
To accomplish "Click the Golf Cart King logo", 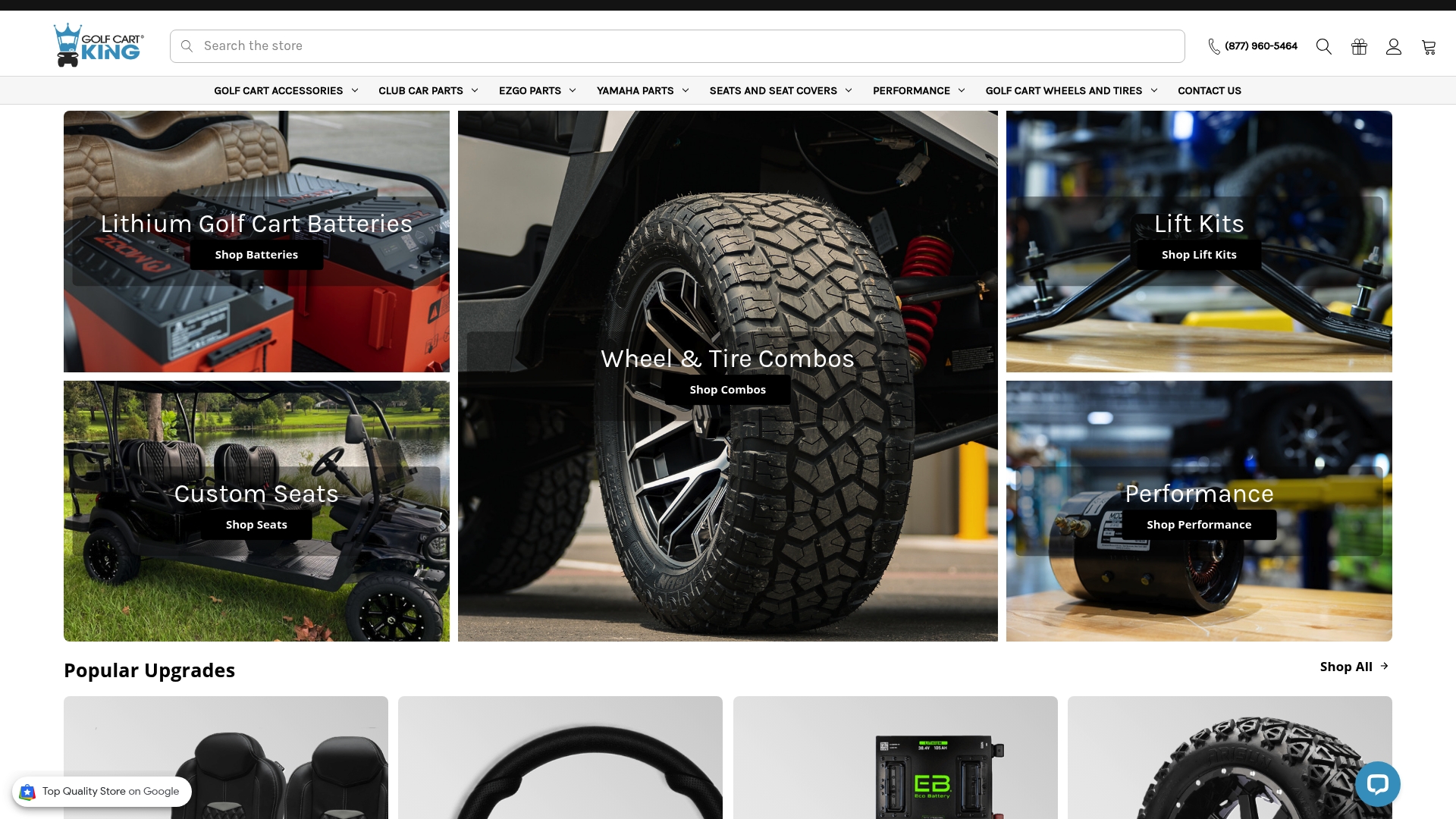I will [97, 44].
